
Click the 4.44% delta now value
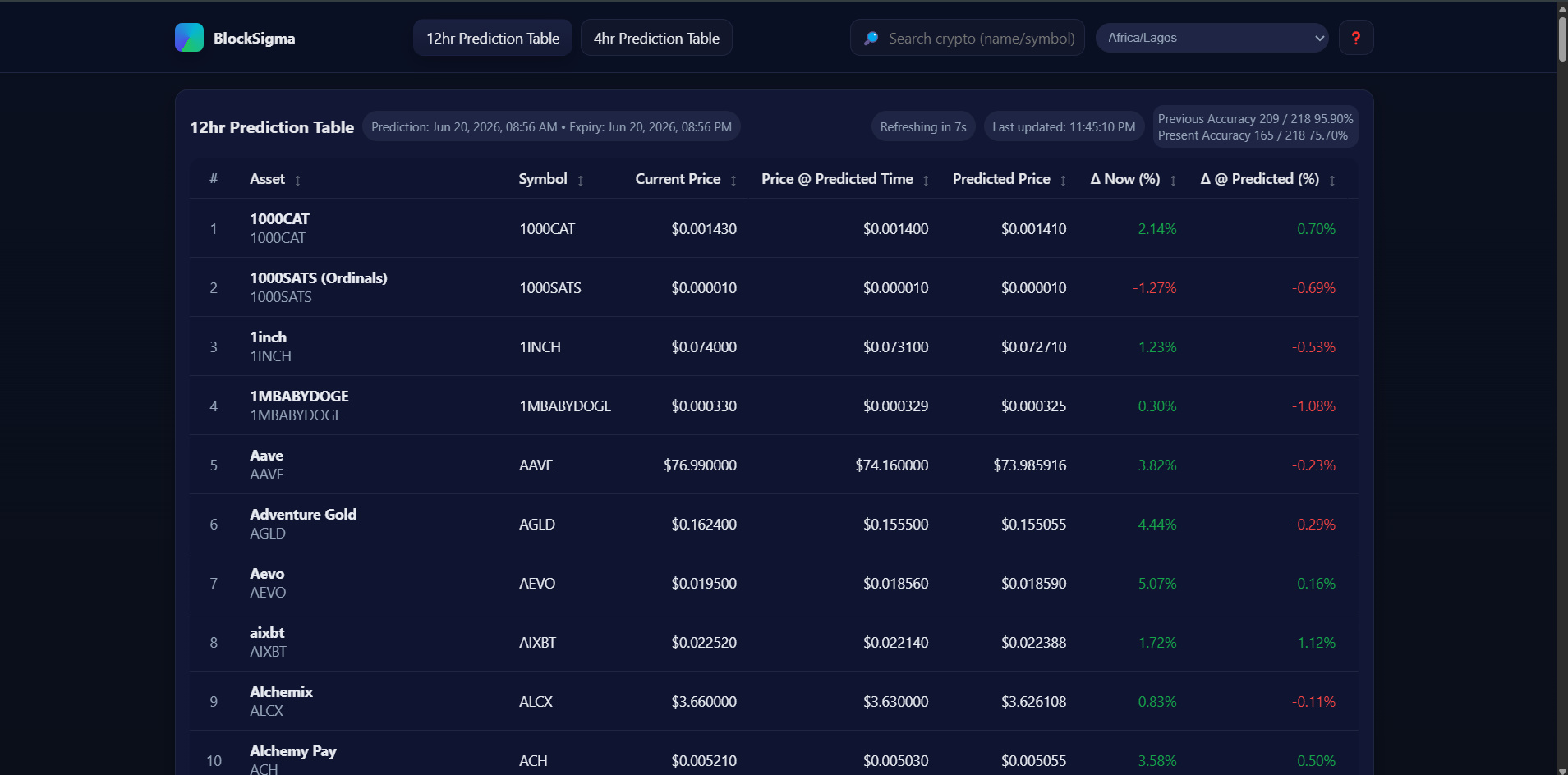pyautogui.click(x=1157, y=524)
